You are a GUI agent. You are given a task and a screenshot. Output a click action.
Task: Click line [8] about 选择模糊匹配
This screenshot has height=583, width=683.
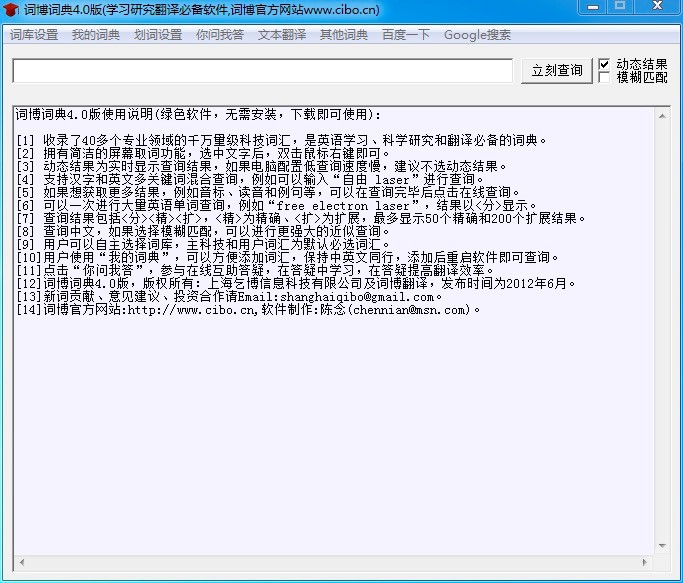203,231
